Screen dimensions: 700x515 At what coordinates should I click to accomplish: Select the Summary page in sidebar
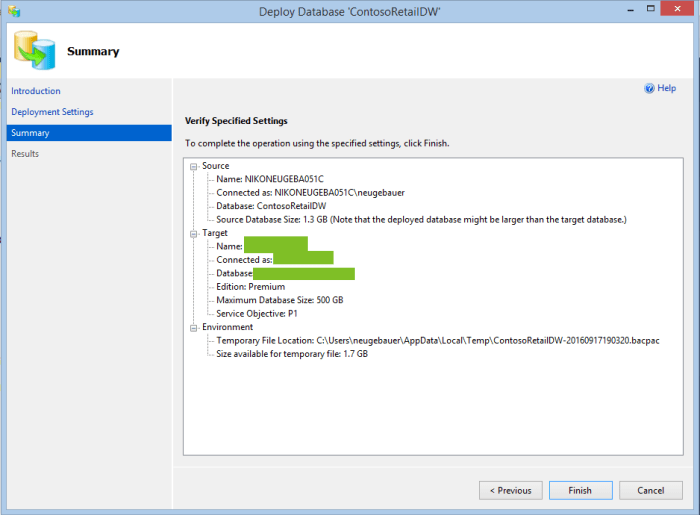30,133
